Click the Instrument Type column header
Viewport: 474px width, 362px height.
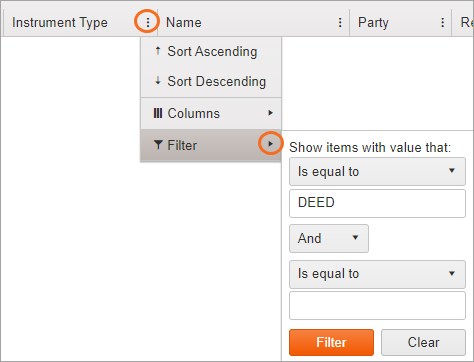(60, 23)
